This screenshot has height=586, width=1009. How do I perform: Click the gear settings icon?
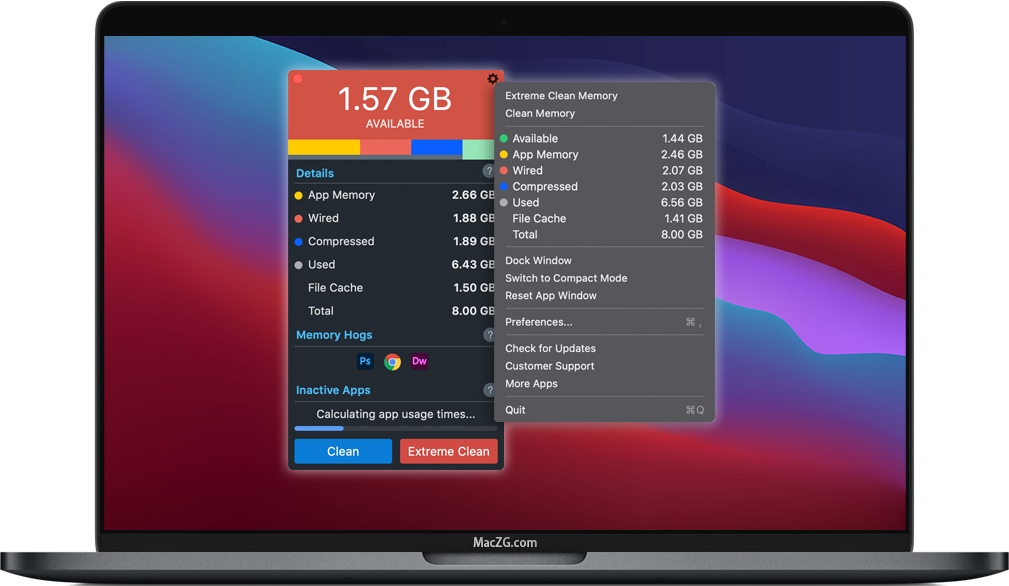coord(492,79)
